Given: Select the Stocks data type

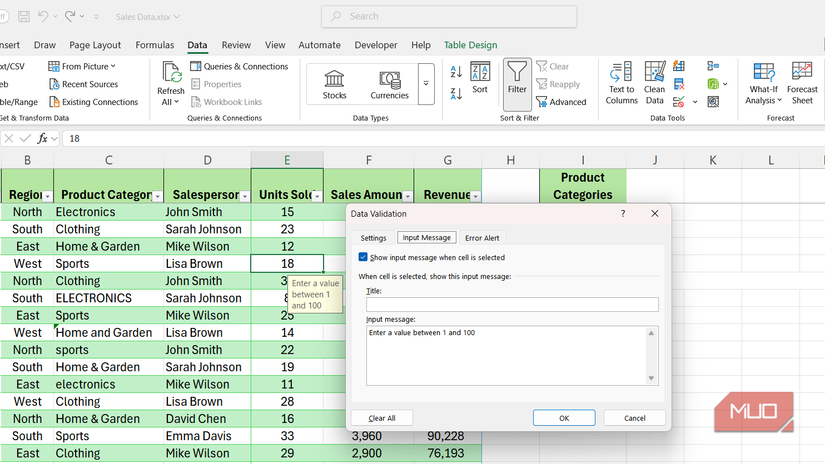Looking at the screenshot, I should [335, 84].
